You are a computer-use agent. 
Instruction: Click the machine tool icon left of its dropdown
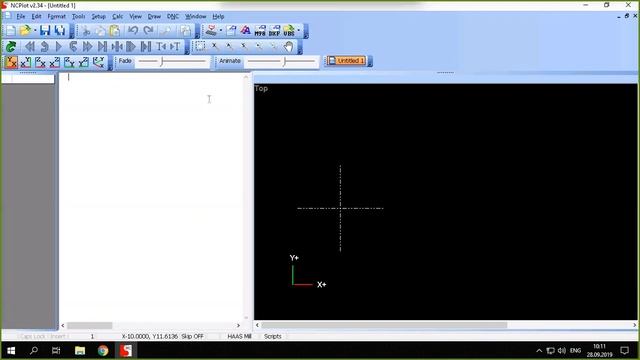click(x=211, y=31)
